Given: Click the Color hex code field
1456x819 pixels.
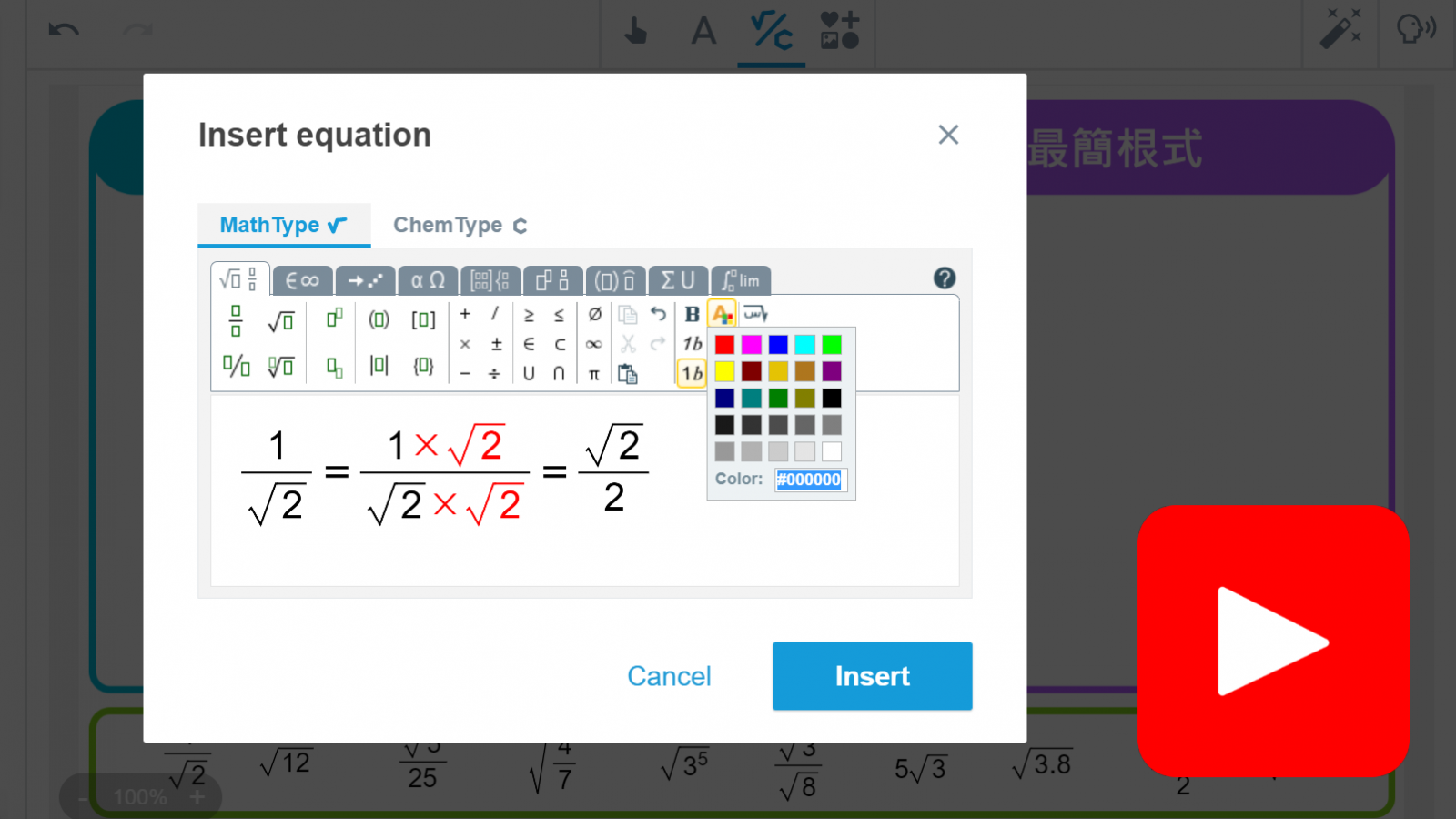Looking at the screenshot, I should pos(809,480).
